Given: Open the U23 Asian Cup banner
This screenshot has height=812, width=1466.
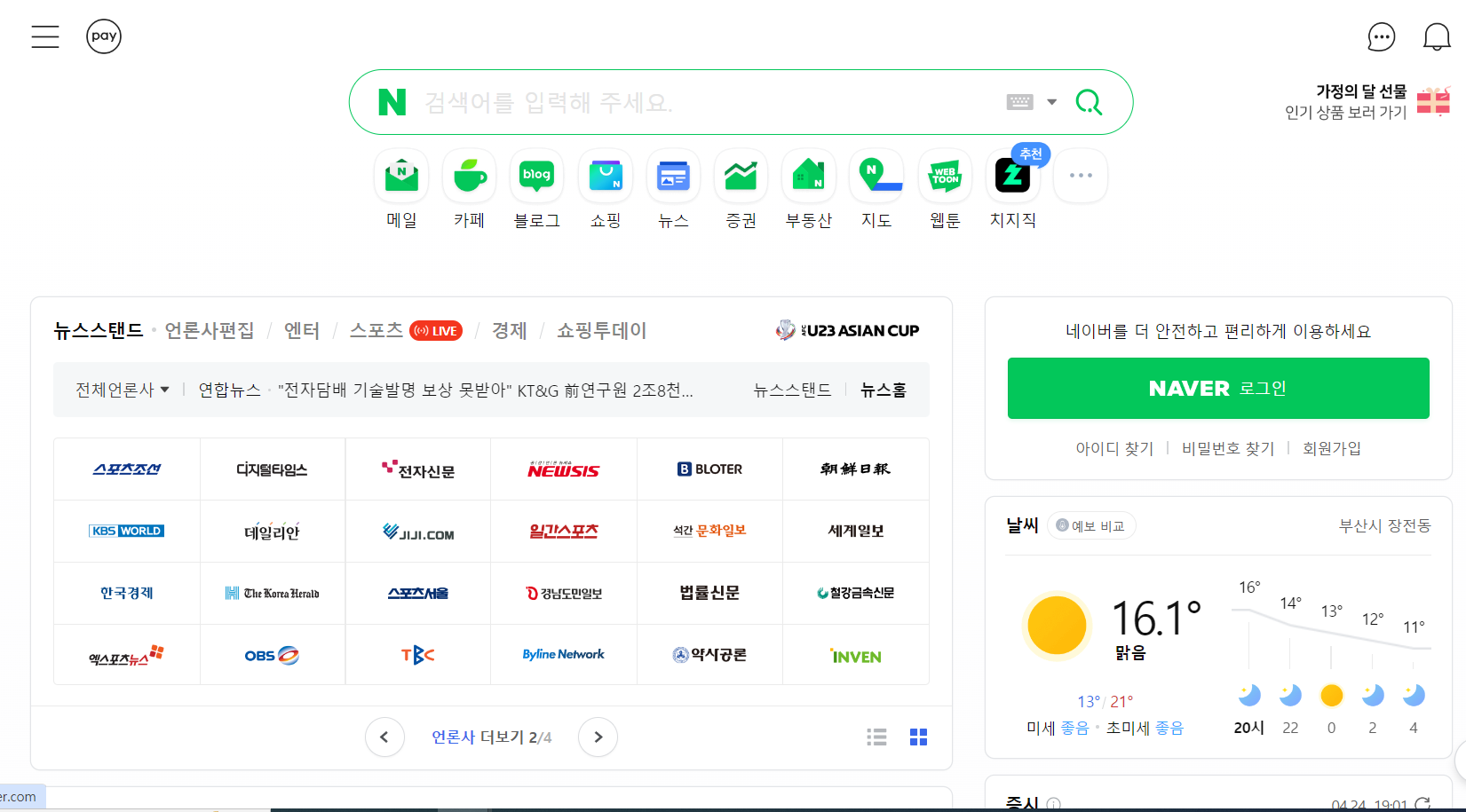Looking at the screenshot, I should [x=847, y=330].
